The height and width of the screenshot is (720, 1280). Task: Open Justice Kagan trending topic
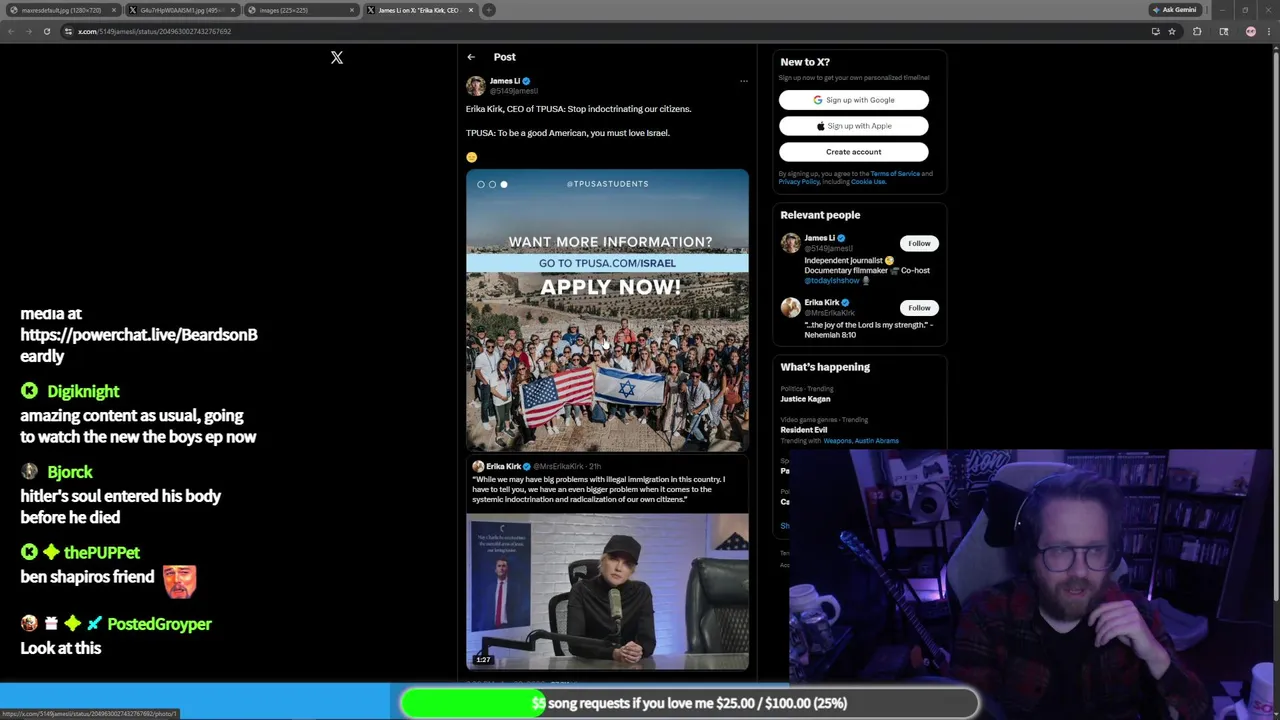click(805, 399)
